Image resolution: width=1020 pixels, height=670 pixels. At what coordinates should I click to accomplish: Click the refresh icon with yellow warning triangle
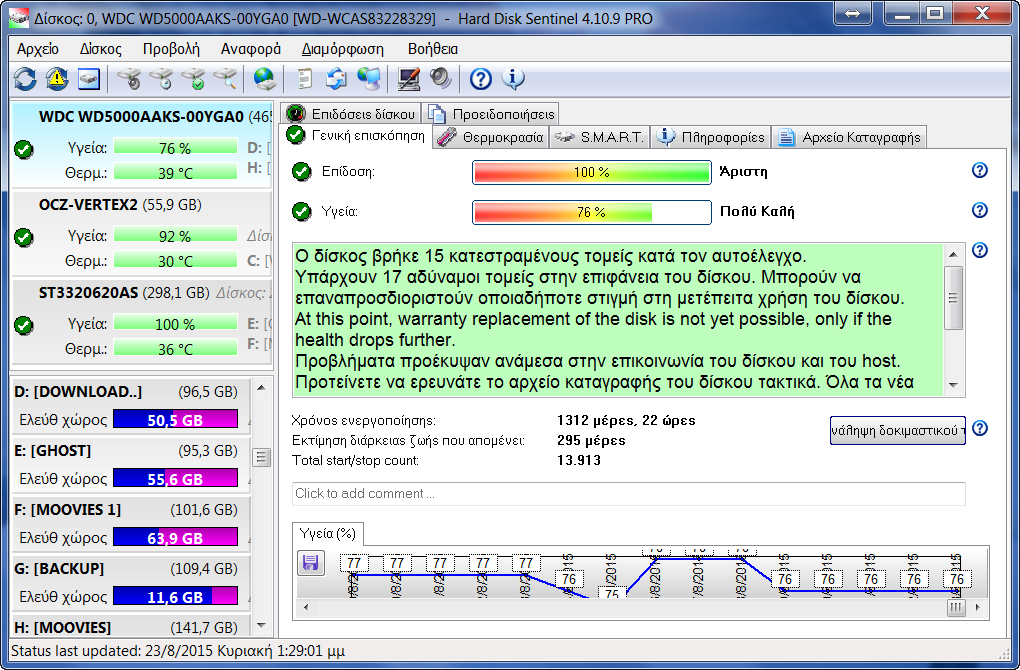(x=57, y=79)
